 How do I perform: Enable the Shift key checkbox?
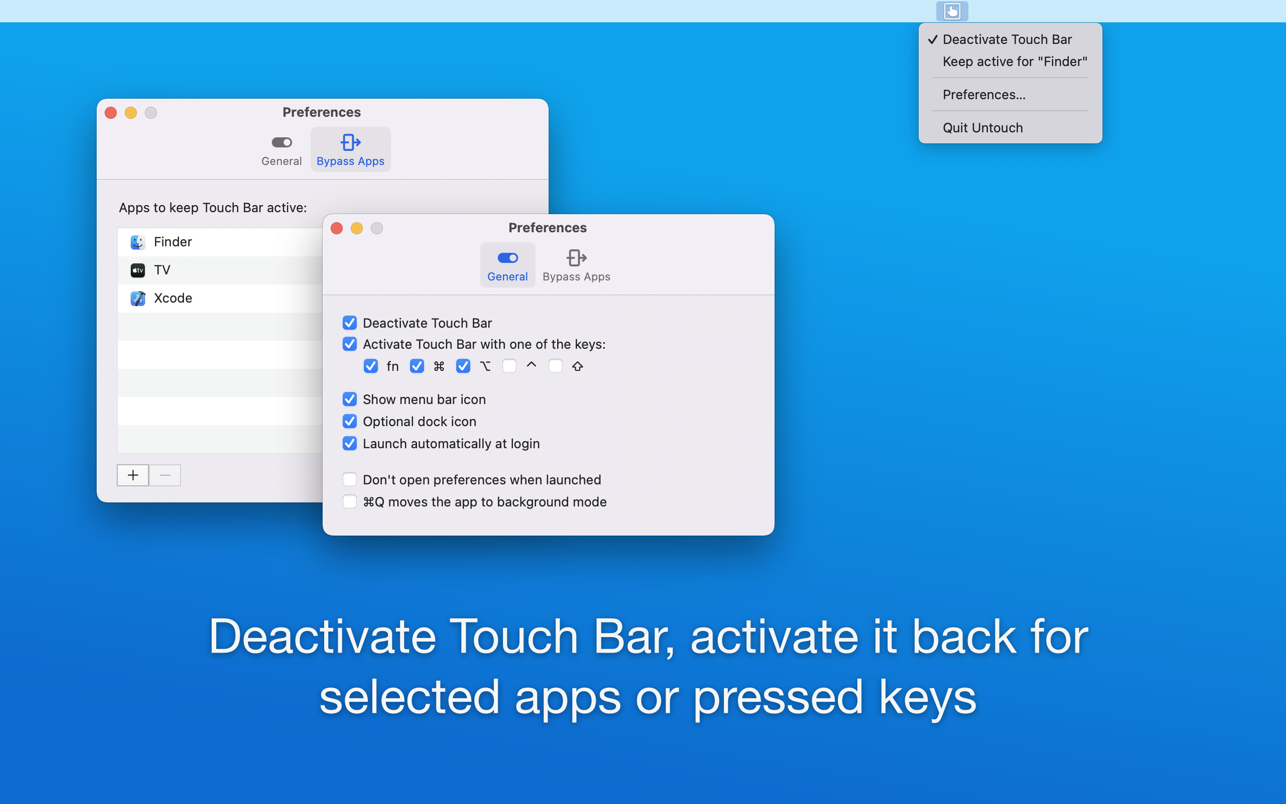(555, 366)
